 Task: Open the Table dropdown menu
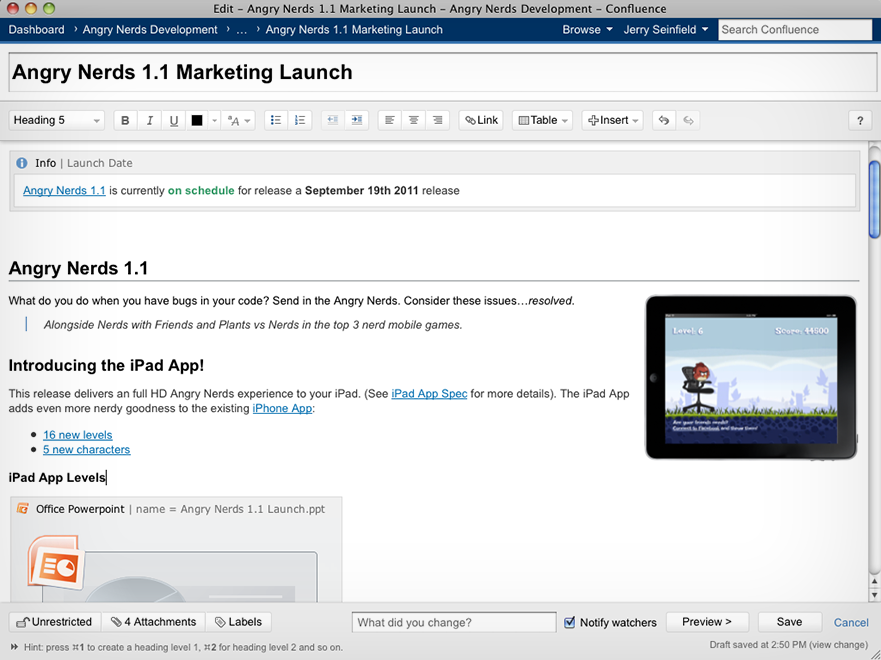point(542,120)
